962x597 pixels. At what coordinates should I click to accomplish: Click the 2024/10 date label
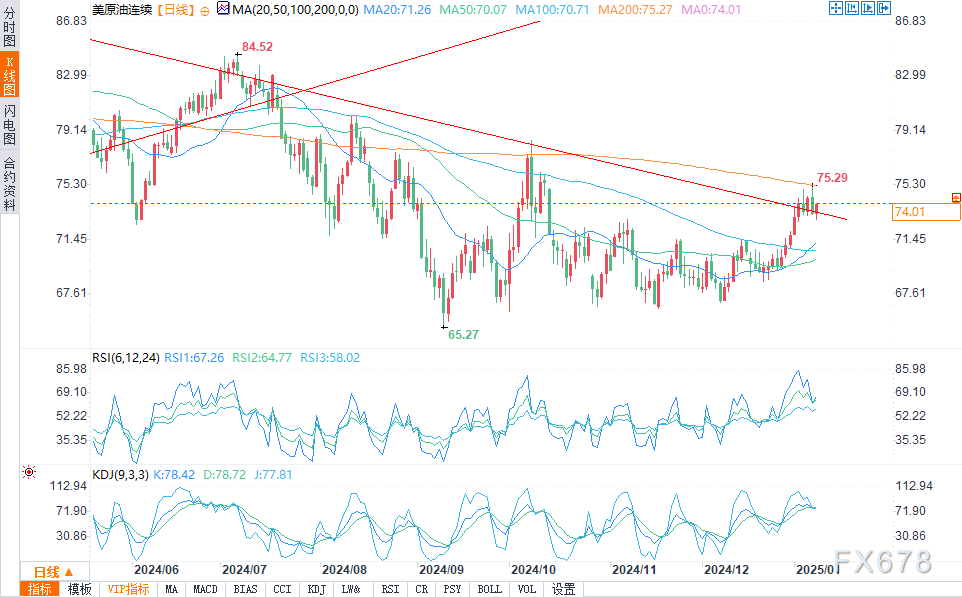533,569
